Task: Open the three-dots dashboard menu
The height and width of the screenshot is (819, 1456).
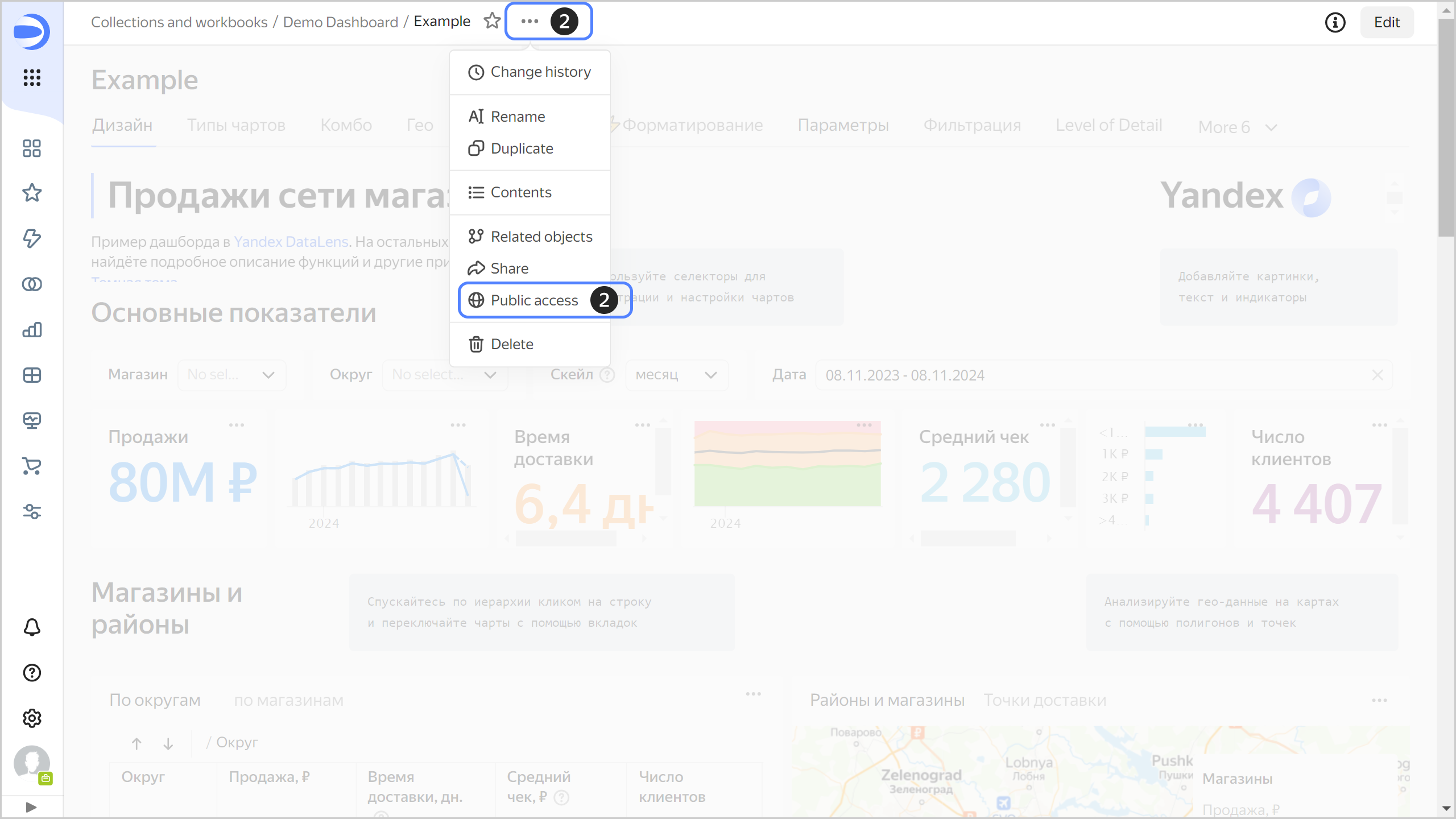Action: click(x=530, y=22)
